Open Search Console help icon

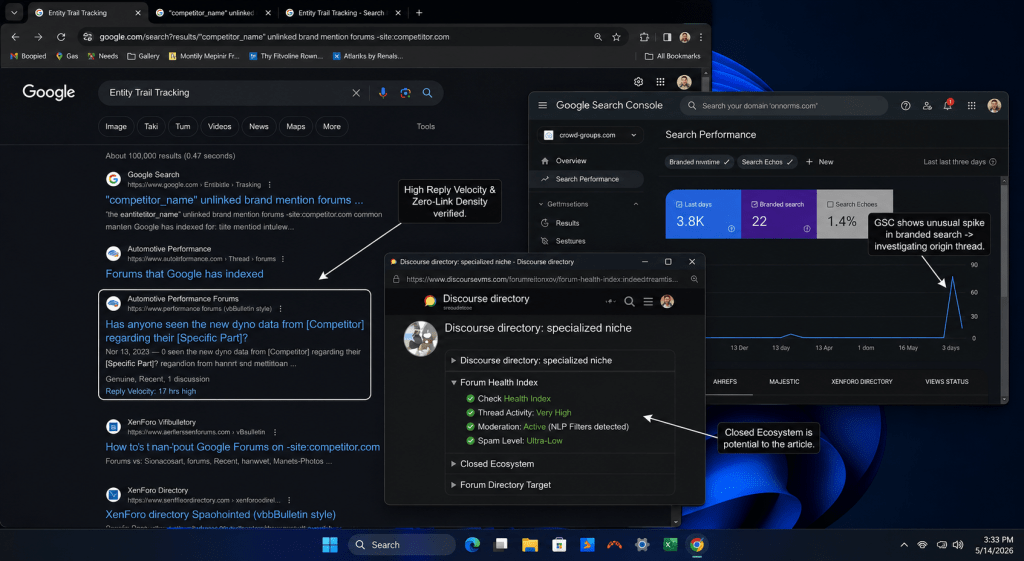(905, 106)
